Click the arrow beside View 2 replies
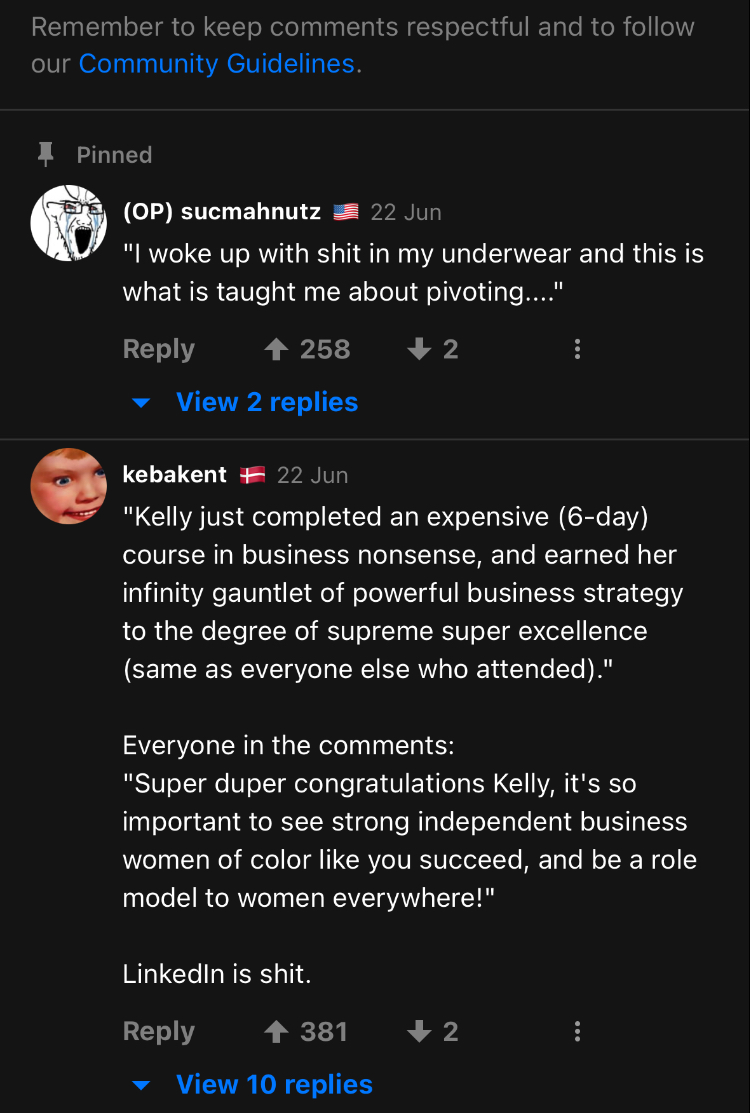750x1113 pixels. [x=142, y=403]
